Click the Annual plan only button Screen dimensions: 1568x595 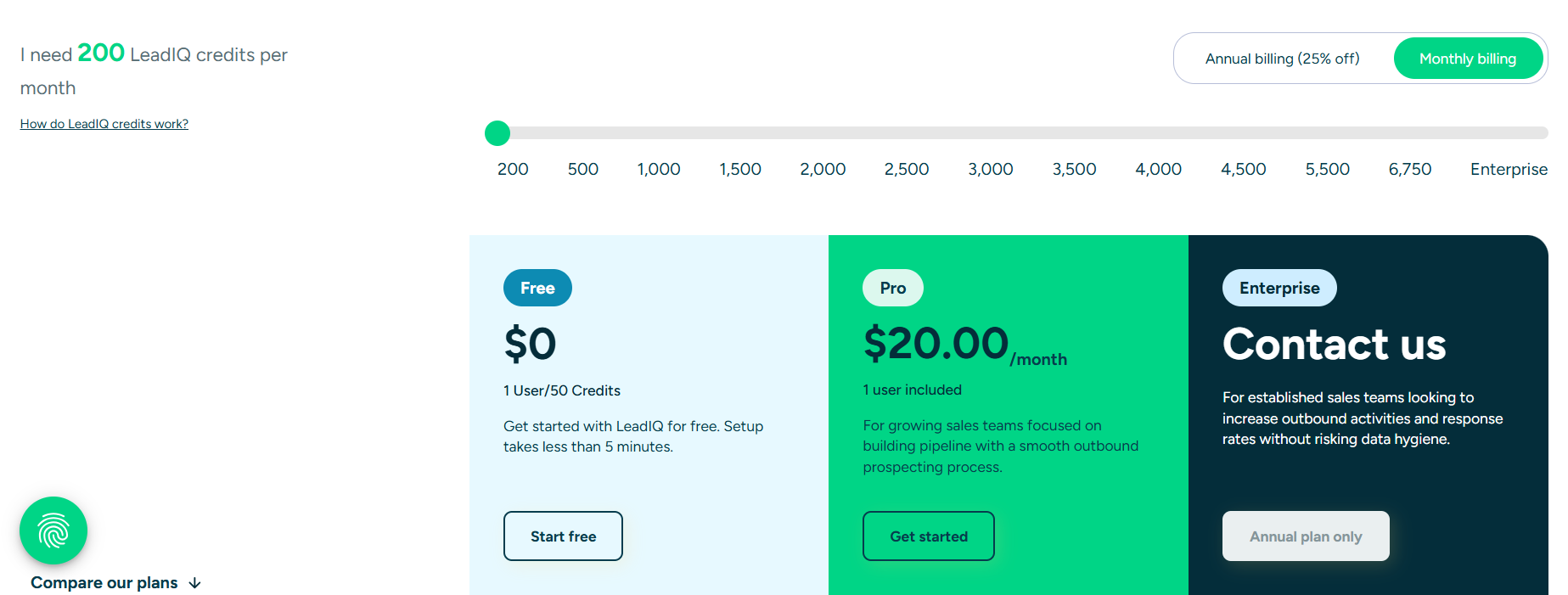(1306, 536)
